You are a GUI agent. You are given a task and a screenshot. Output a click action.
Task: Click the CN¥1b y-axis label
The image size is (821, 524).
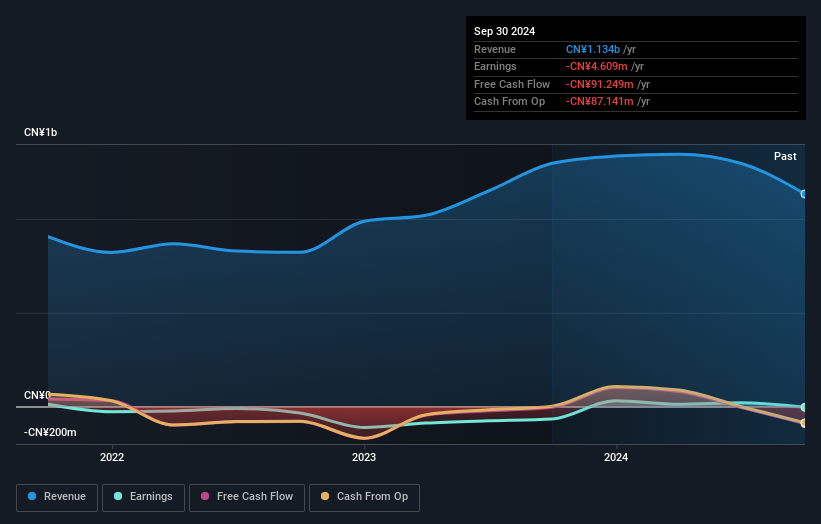pyautogui.click(x=40, y=132)
